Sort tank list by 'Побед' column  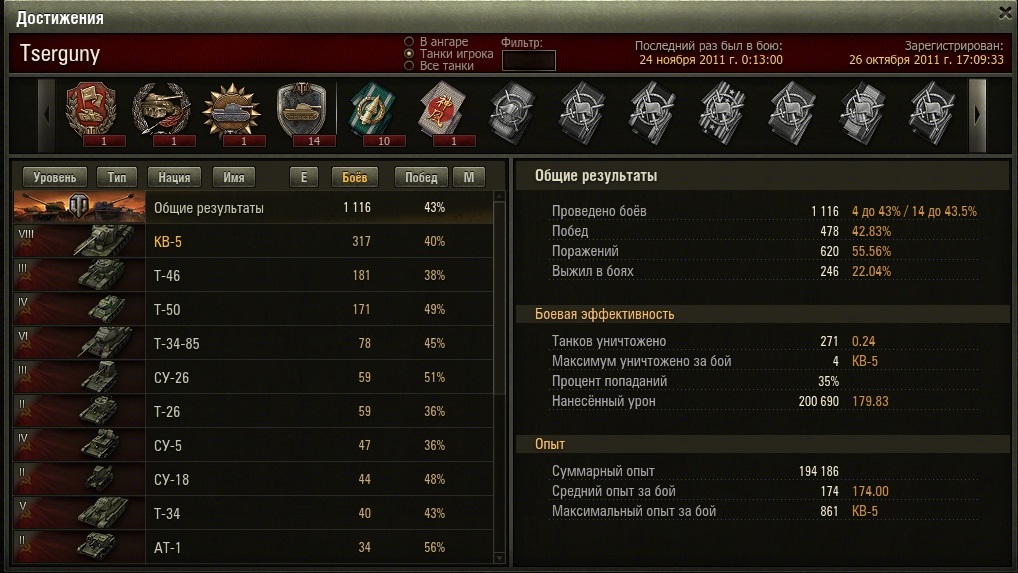tap(421, 177)
